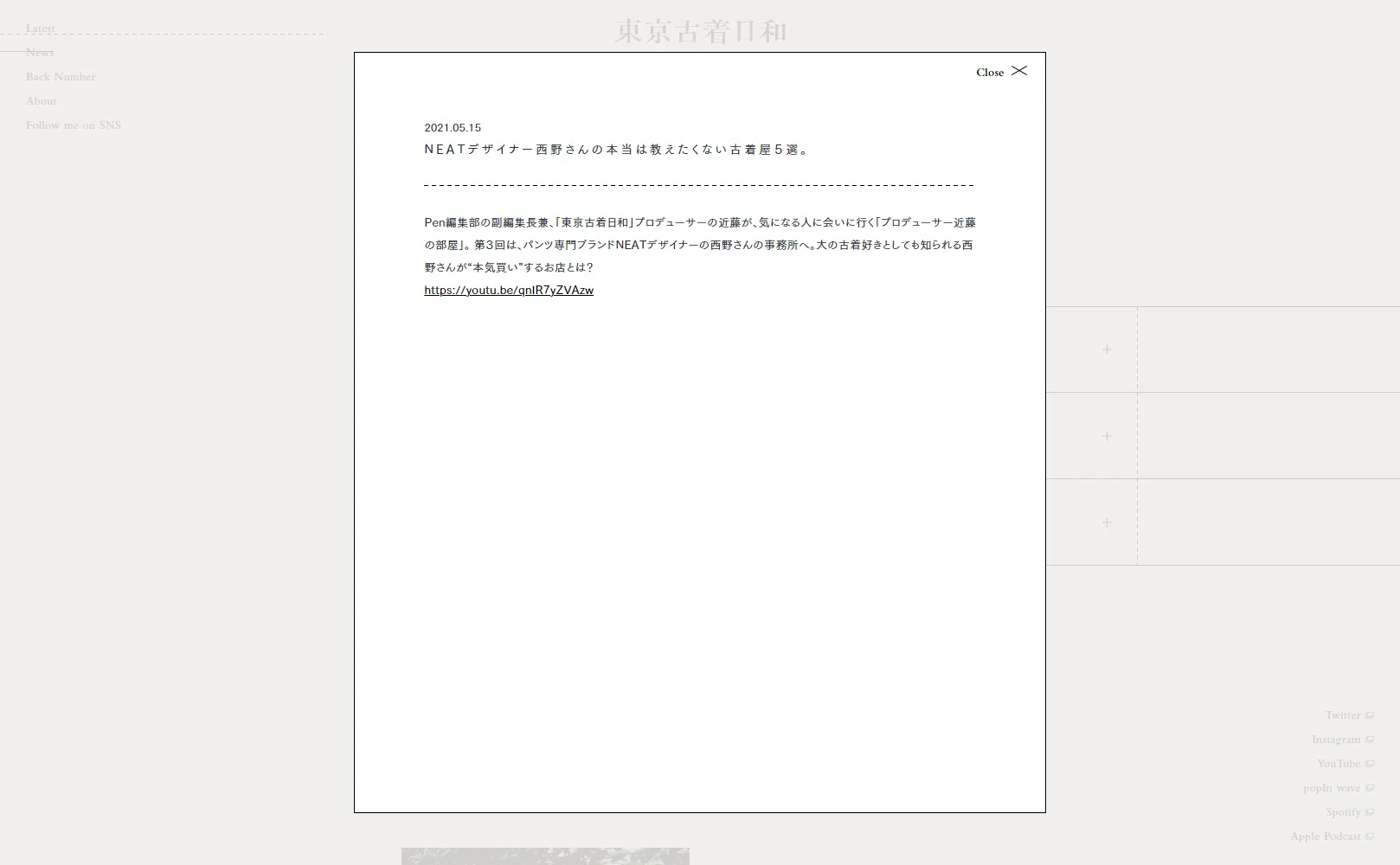Open Back Number from the sidebar
The height and width of the screenshot is (865, 1400).
[x=61, y=77]
